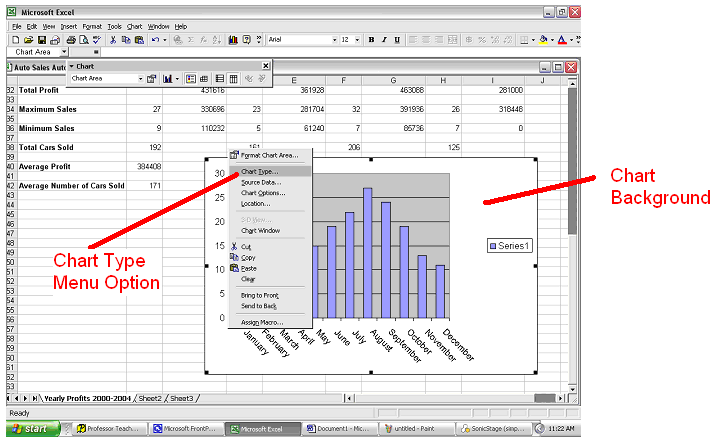Click the Open folder toolbar icon

click(28, 40)
